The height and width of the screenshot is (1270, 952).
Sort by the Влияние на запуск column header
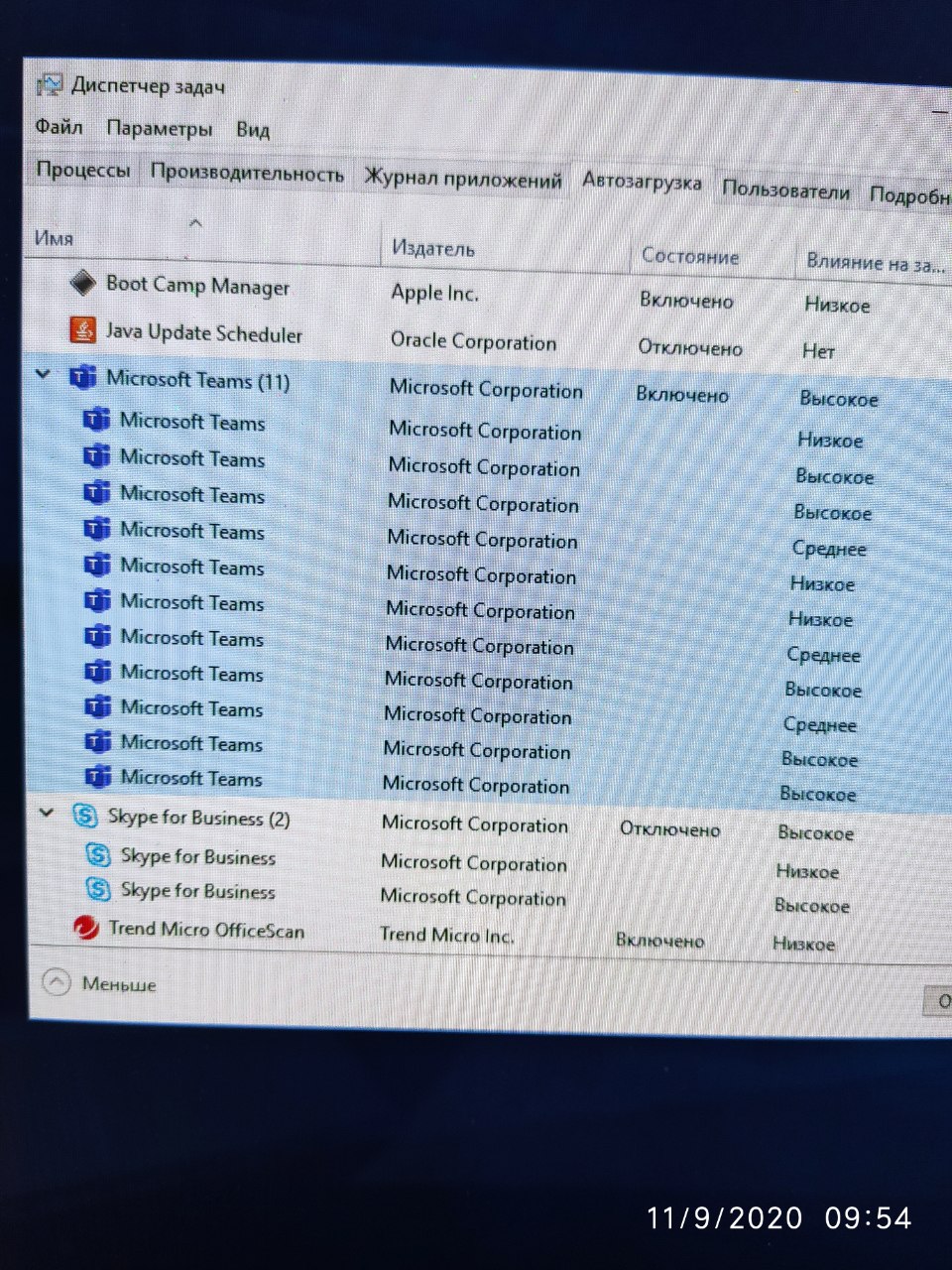pyautogui.click(x=875, y=263)
